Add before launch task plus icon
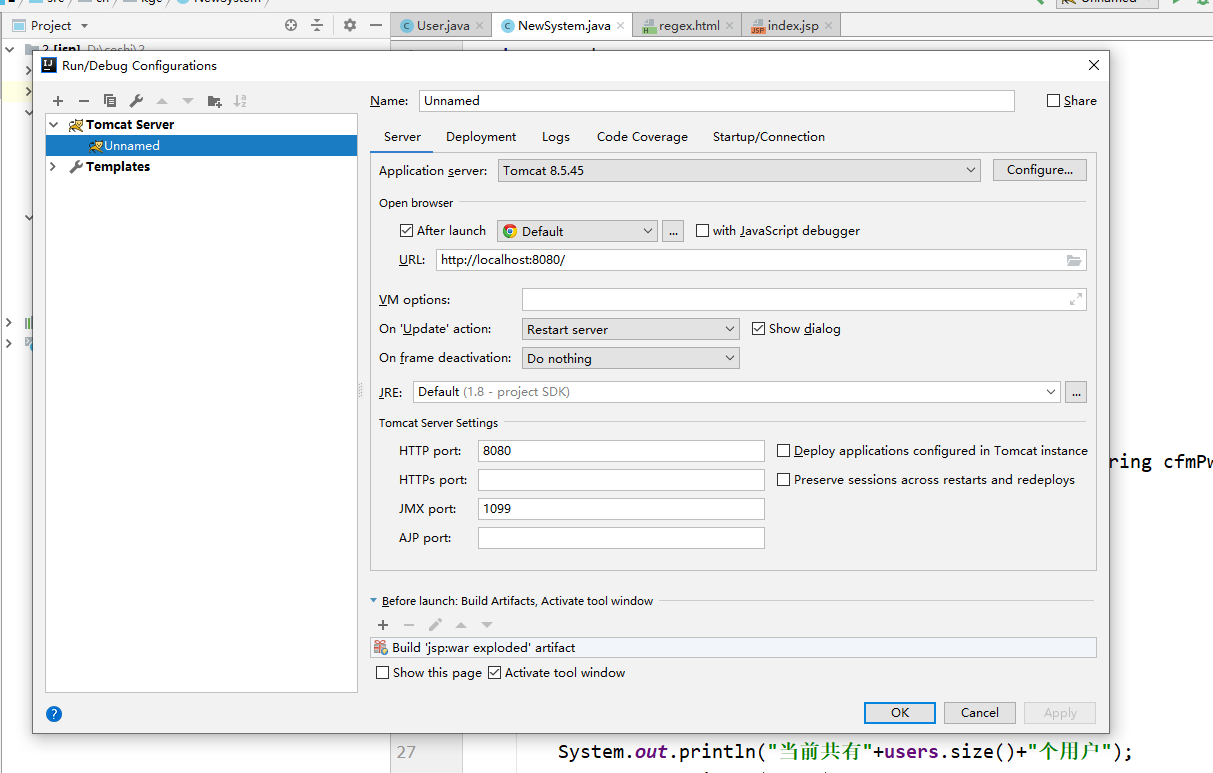 383,625
